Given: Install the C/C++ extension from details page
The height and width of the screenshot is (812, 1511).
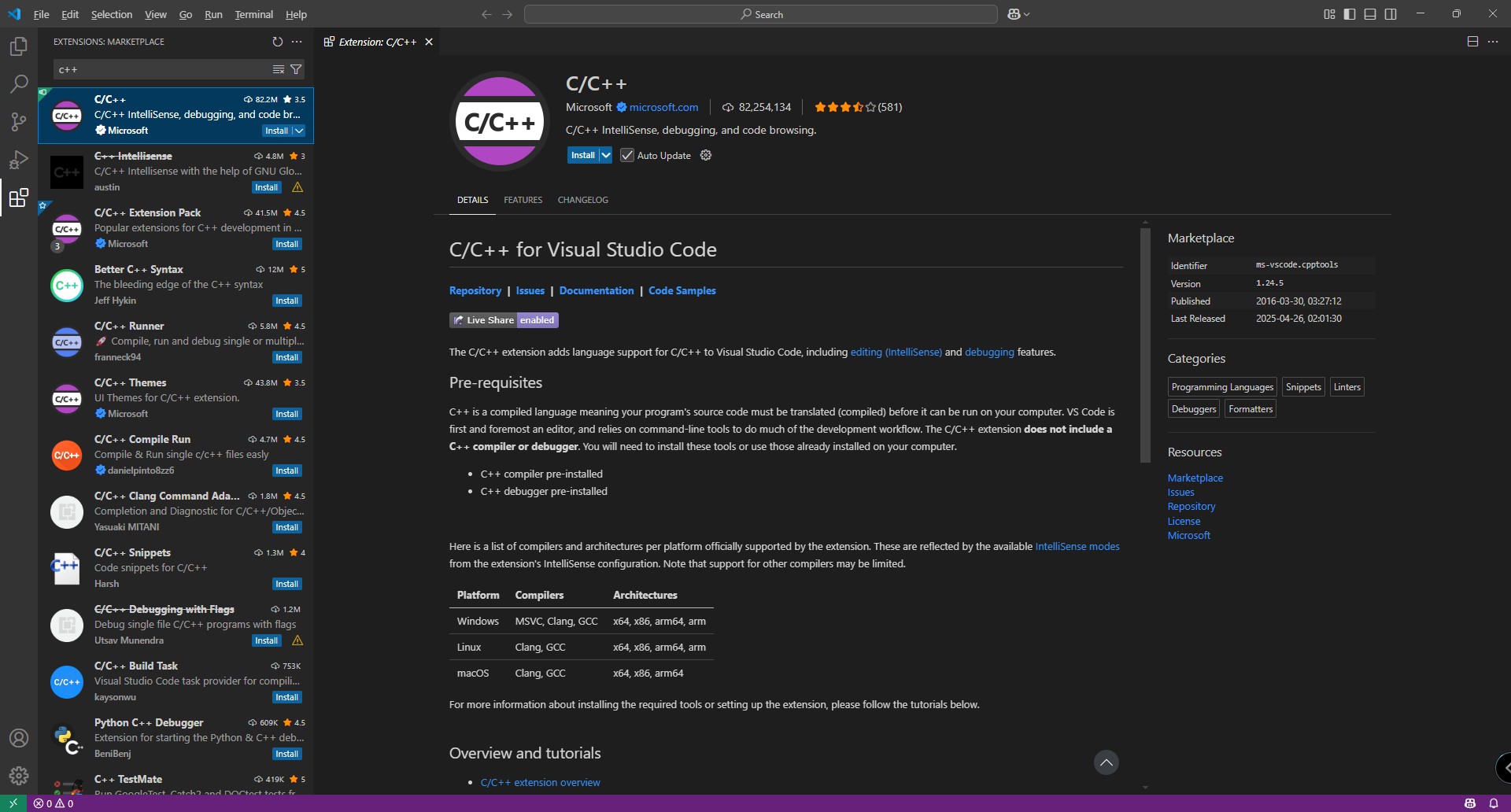Looking at the screenshot, I should 583,155.
